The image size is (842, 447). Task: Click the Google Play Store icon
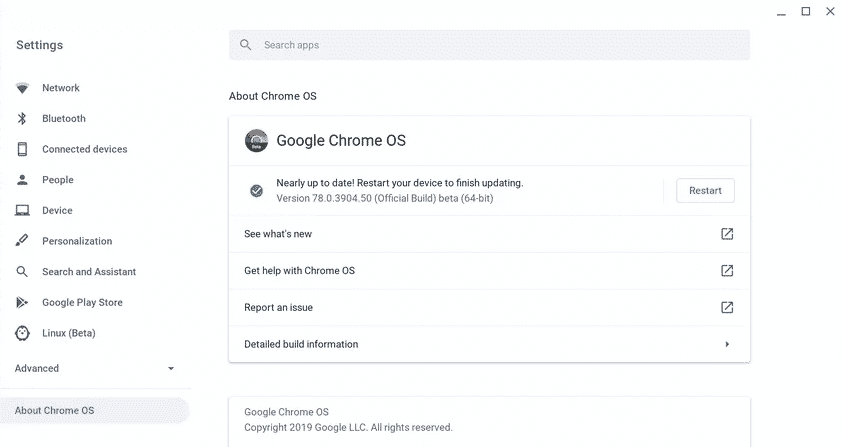22,302
